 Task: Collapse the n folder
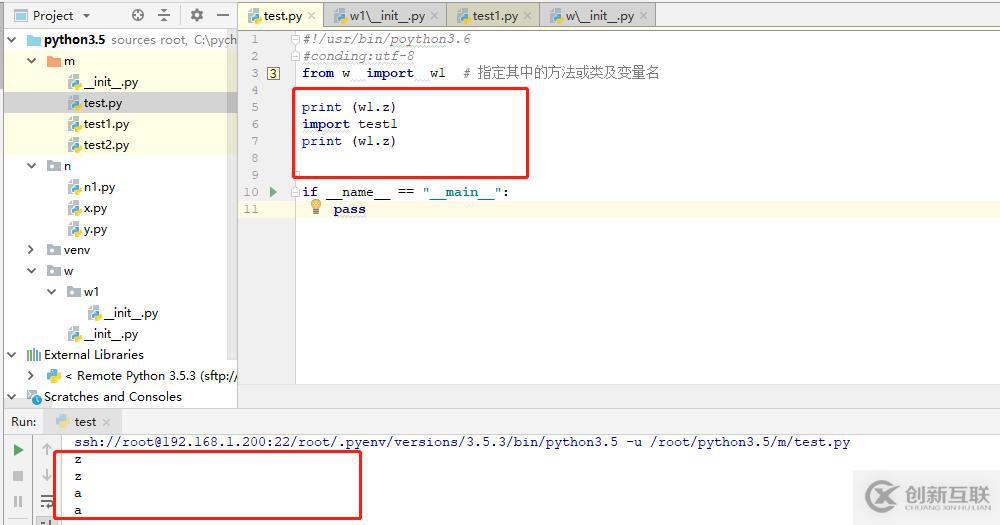[32, 166]
